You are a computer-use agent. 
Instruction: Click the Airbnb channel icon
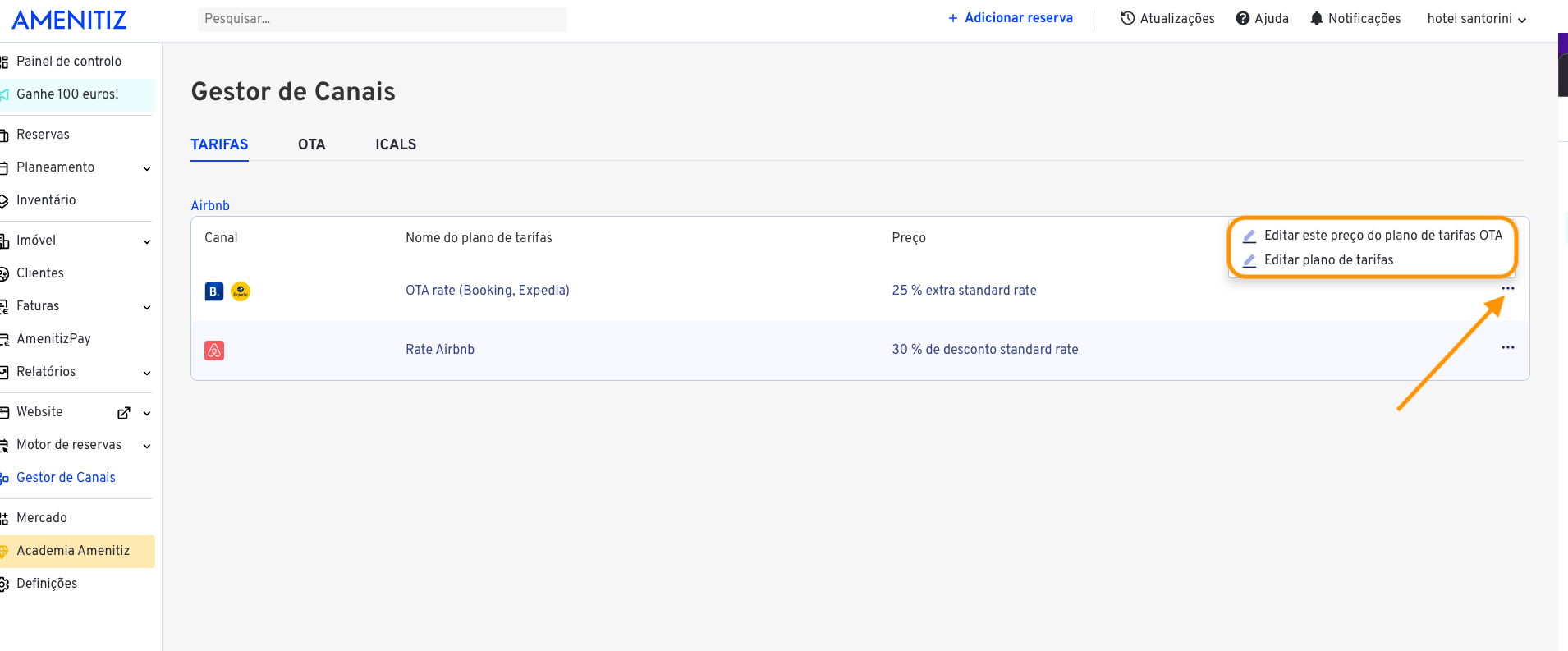(x=214, y=351)
